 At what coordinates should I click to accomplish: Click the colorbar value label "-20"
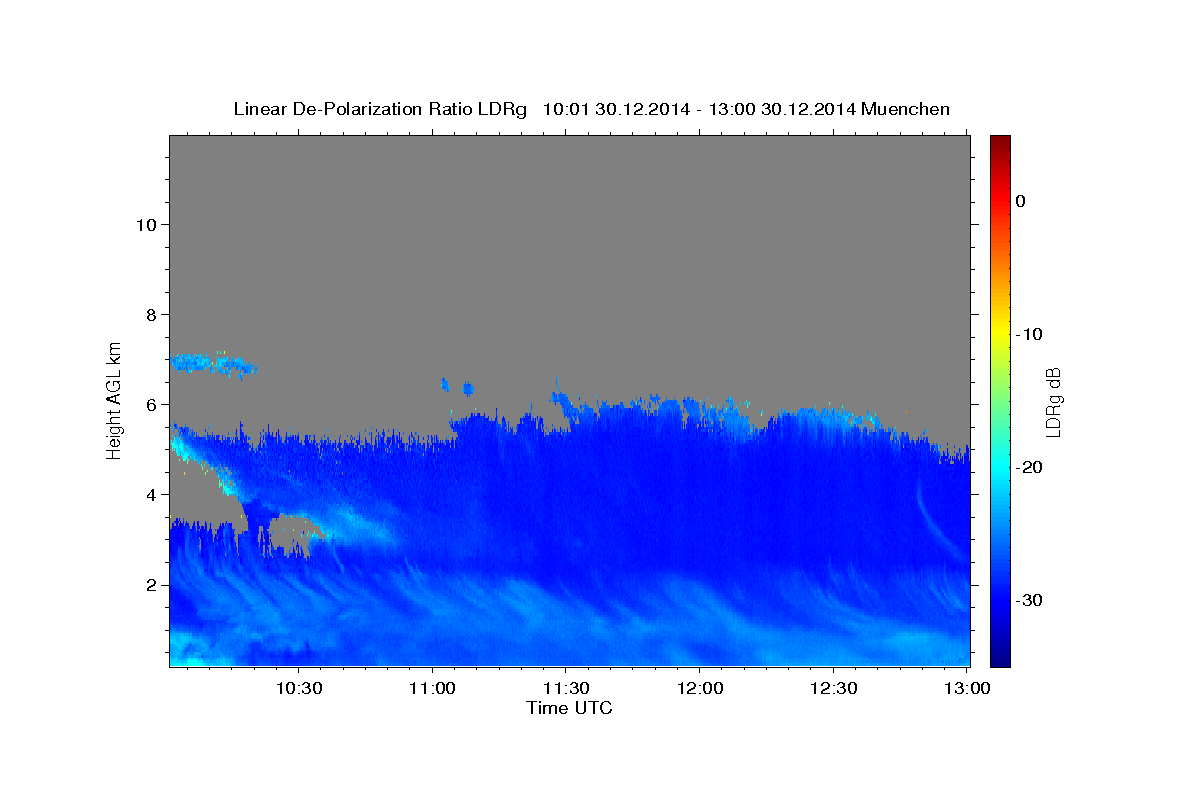tap(1030, 467)
